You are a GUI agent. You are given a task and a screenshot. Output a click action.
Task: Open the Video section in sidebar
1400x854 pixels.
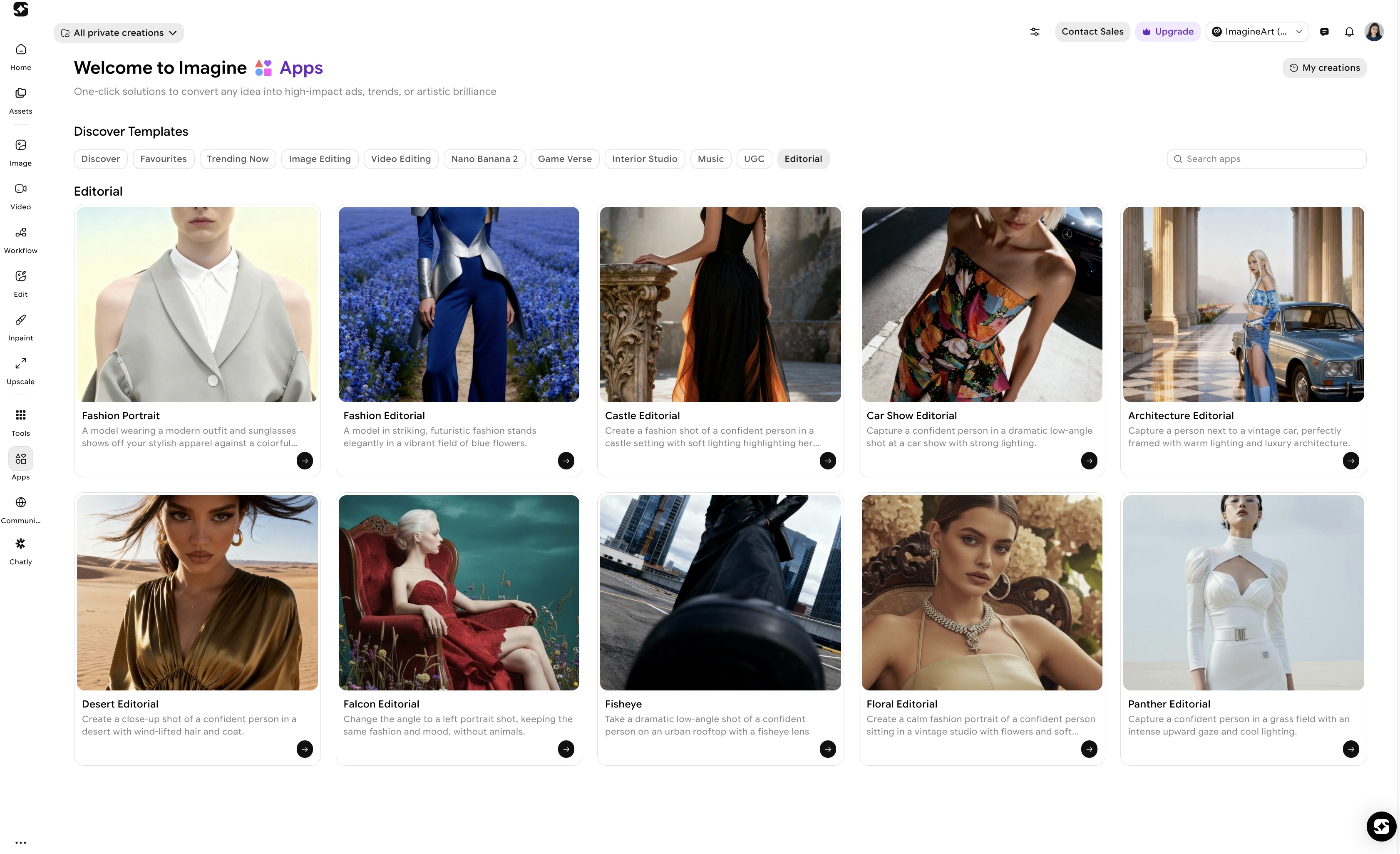(x=20, y=196)
